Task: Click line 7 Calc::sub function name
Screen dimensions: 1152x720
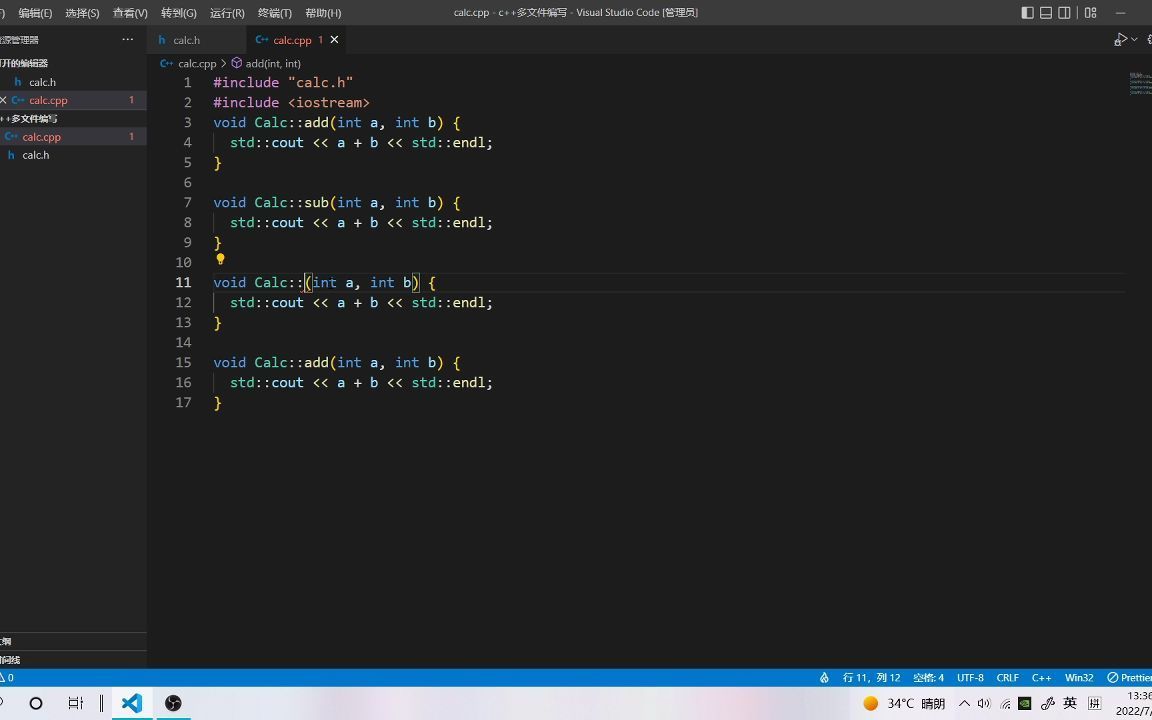Action: 317,202
